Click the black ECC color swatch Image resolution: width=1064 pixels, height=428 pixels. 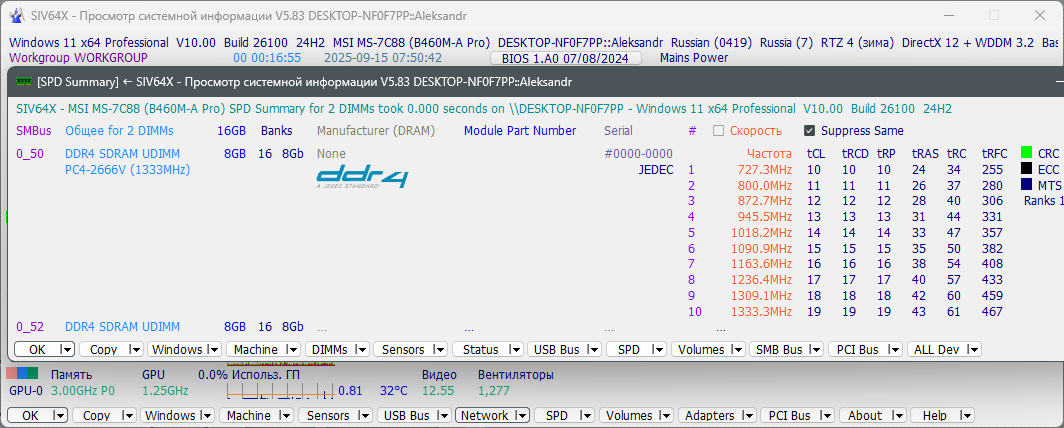pyautogui.click(x=1026, y=169)
